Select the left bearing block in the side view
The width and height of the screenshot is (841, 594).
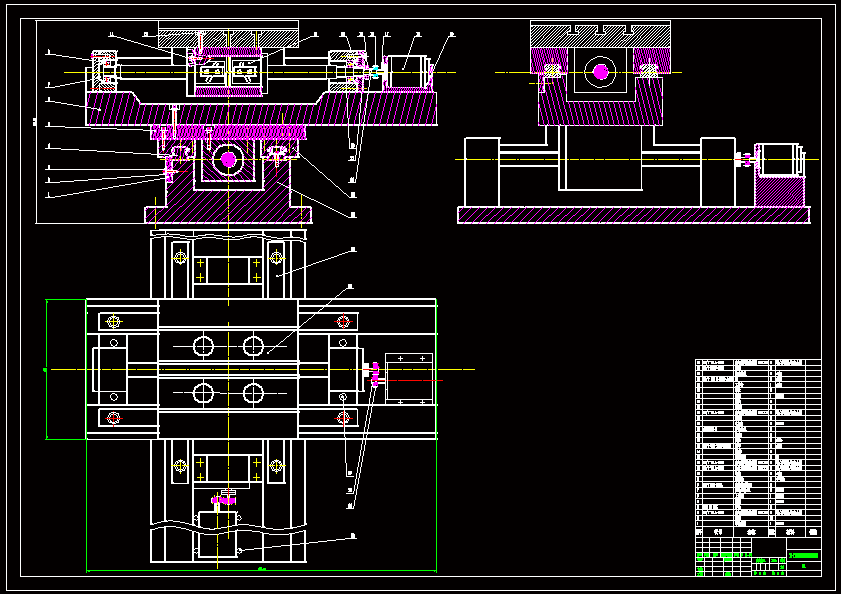pyautogui.click(x=482, y=172)
